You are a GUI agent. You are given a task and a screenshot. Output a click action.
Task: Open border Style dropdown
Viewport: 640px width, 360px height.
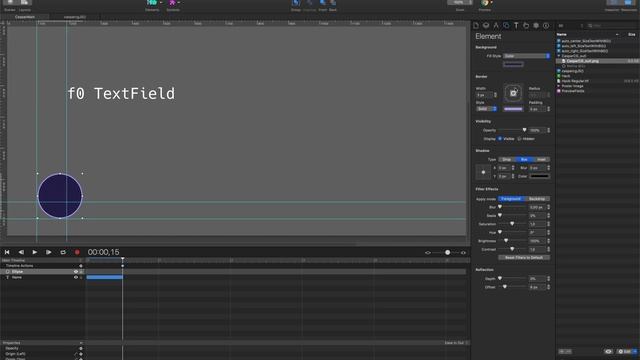click(x=486, y=109)
